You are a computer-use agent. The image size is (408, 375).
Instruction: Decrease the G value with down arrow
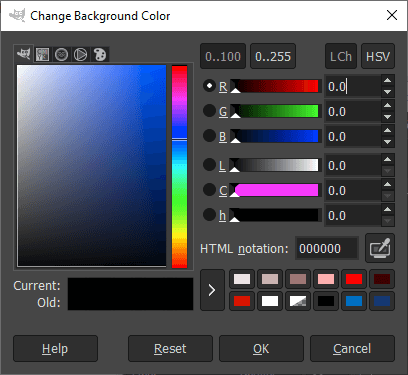click(x=387, y=117)
